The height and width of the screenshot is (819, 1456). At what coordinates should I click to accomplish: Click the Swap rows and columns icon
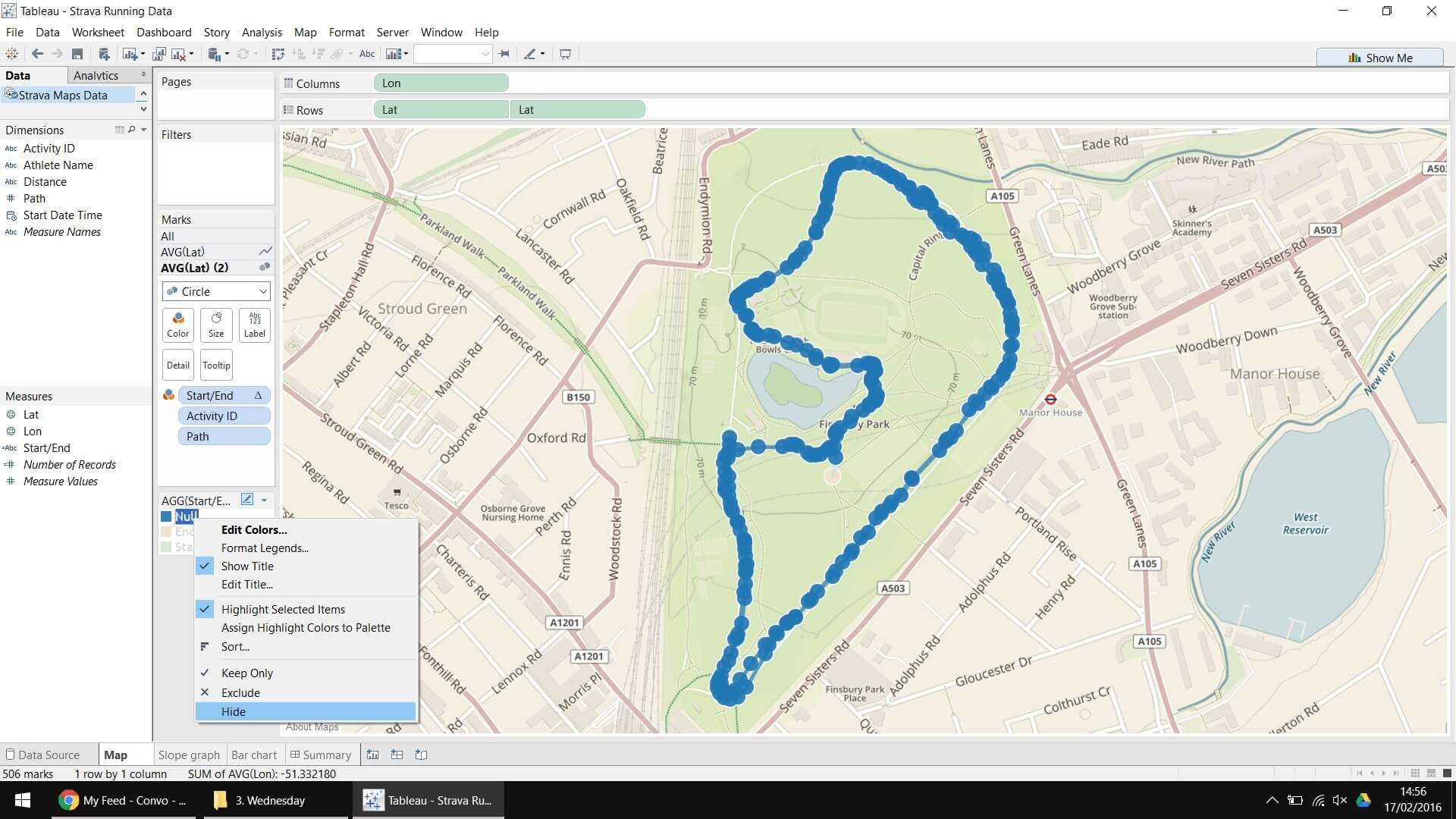(278, 54)
